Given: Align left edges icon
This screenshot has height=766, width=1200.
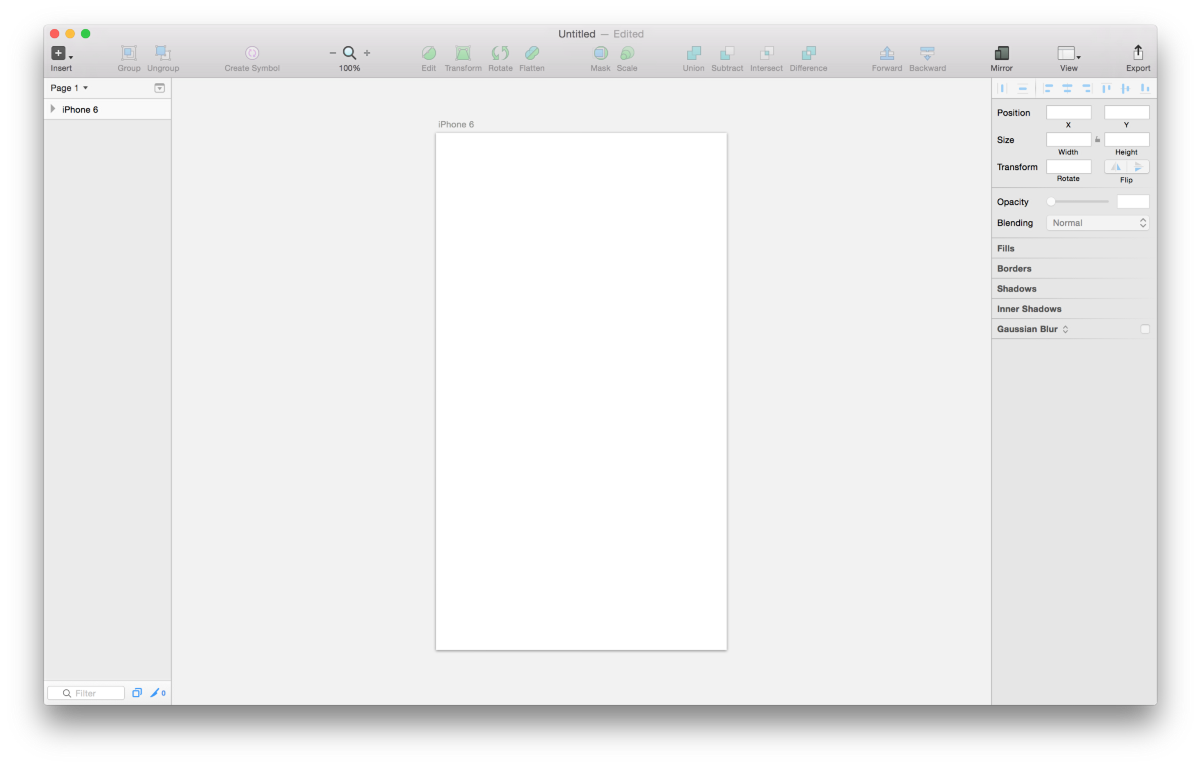Looking at the screenshot, I should coord(1049,88).
